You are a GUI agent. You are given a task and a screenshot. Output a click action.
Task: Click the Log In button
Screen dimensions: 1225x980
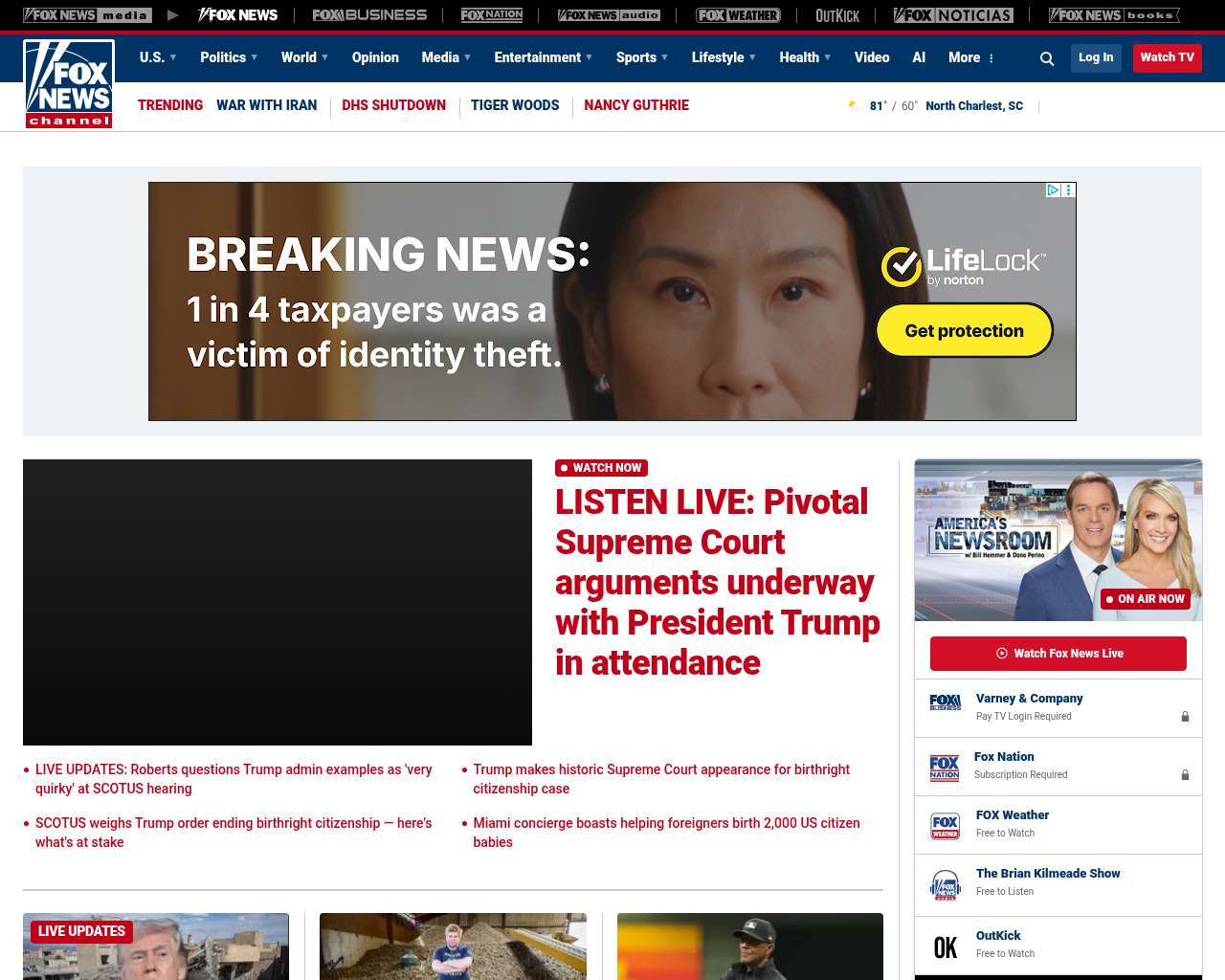coord(1096,57)
